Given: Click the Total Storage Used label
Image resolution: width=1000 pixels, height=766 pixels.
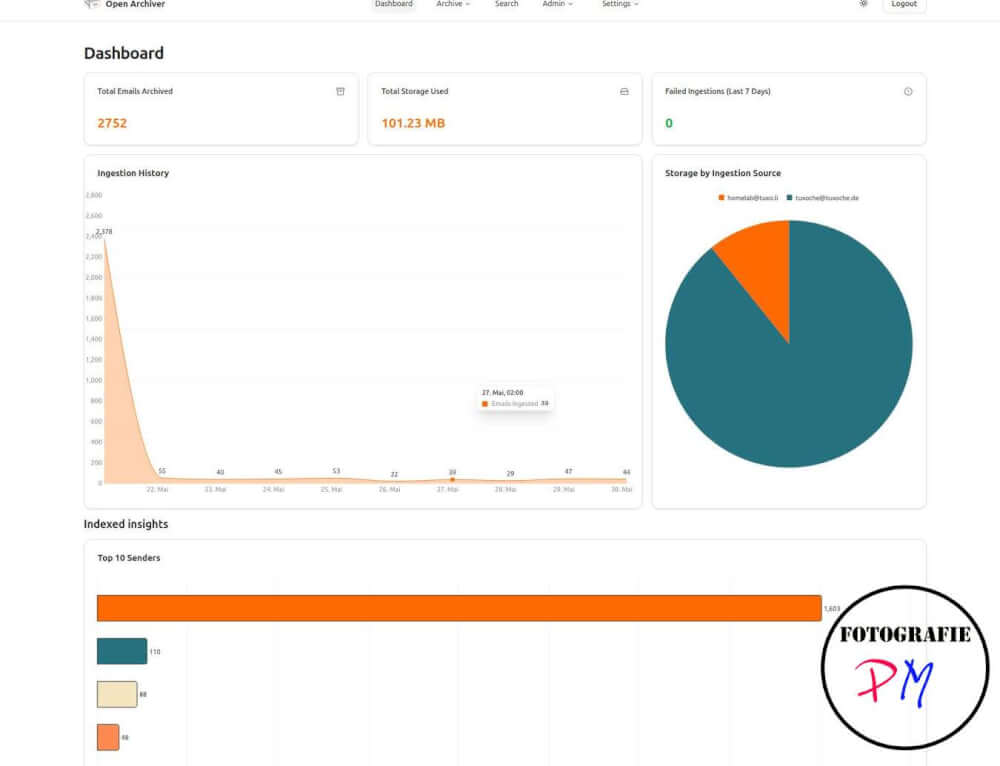Looking at the screenshot, I should [x=415, y=91].
